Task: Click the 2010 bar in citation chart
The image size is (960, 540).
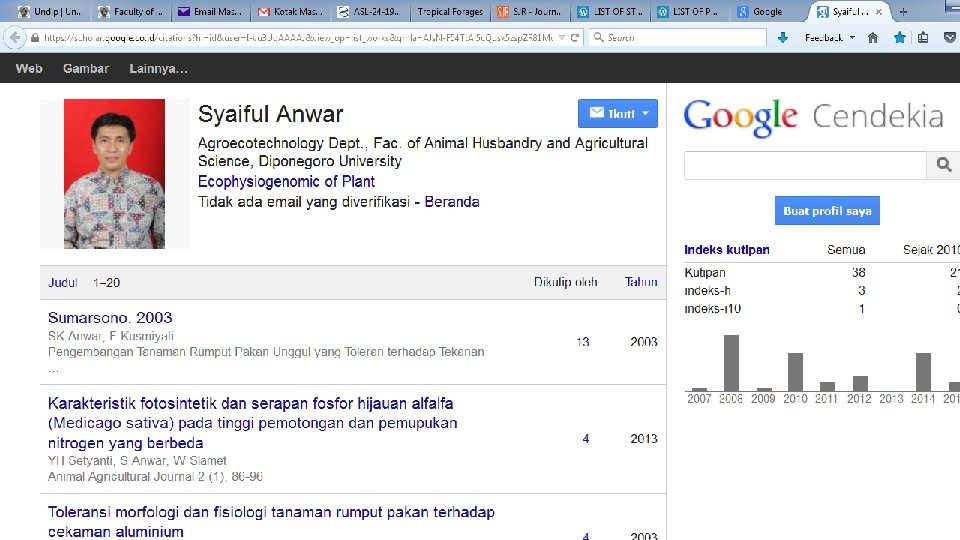Action: (x=795, y=372)
